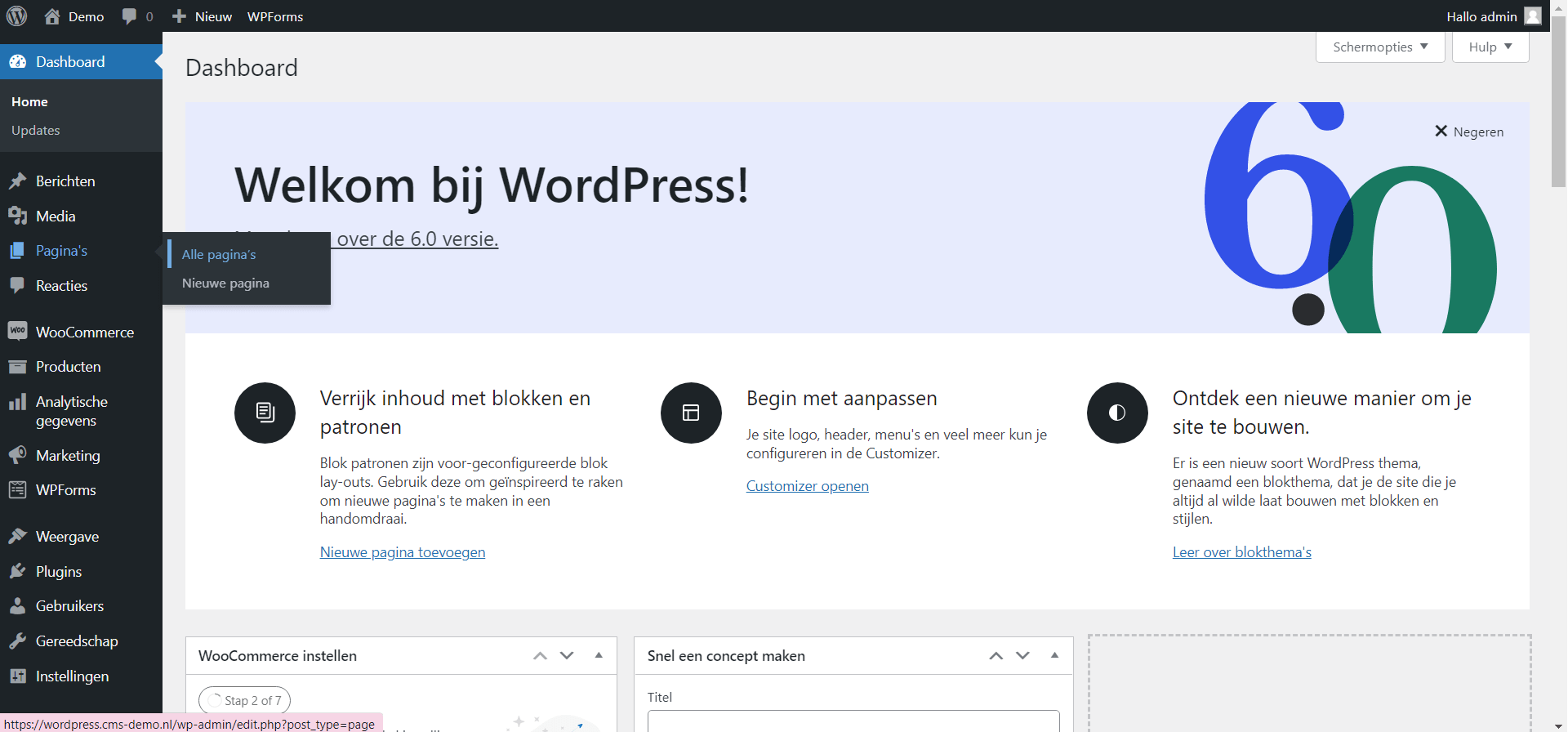Viewport: 1568px width, 732px height.
Task: Open the Berichten menu label
Action: 65,181
